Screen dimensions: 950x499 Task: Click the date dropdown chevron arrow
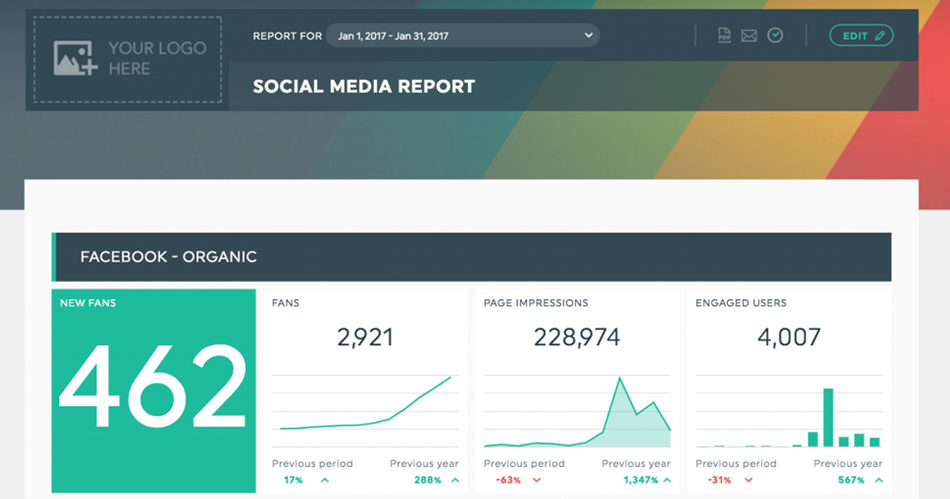(588, 35)
